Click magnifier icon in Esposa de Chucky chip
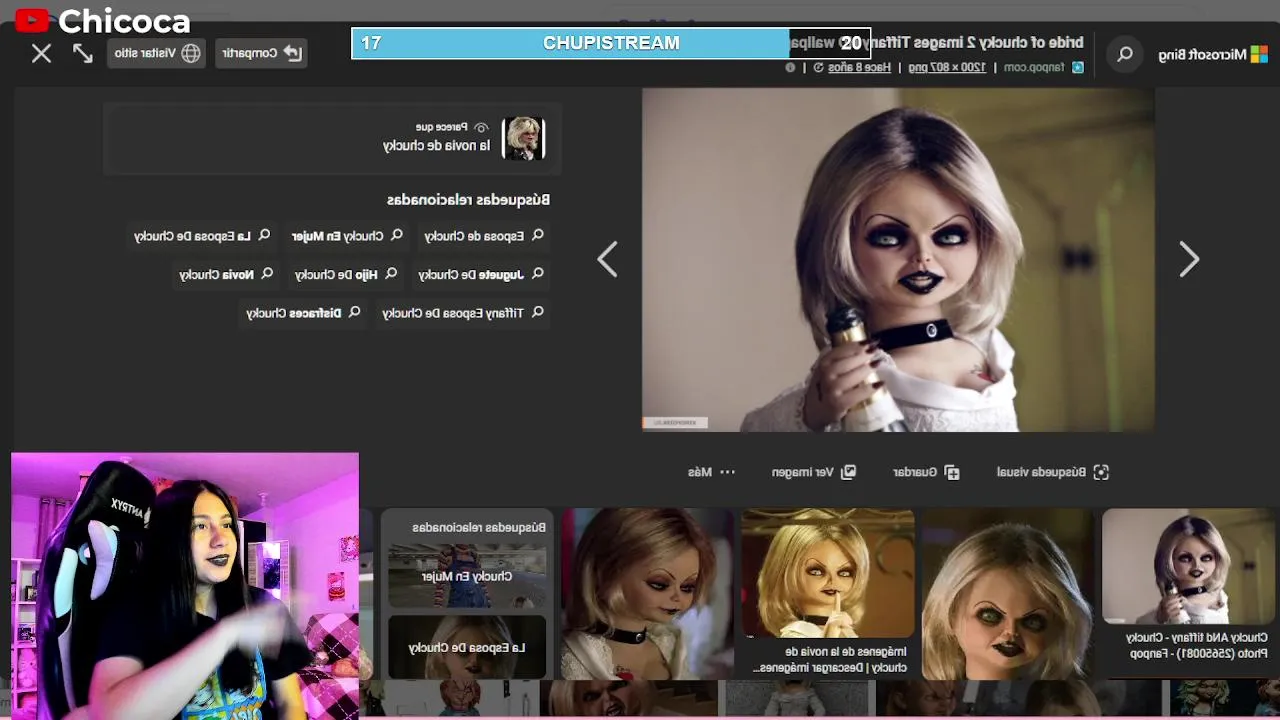 [537, 235]
